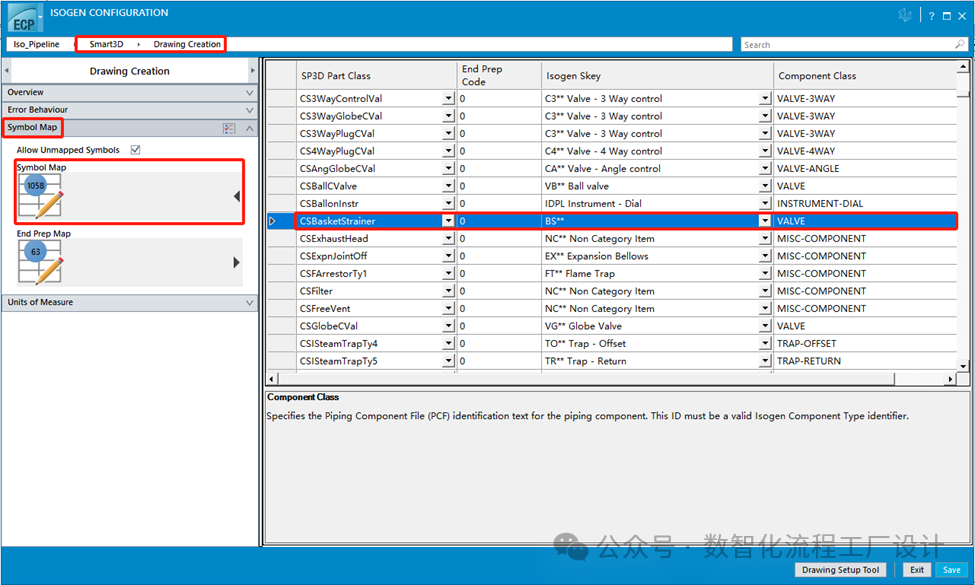Click End Prep Code column header
The height and width of the screenshot is (585, 975).
click(499, 75)
